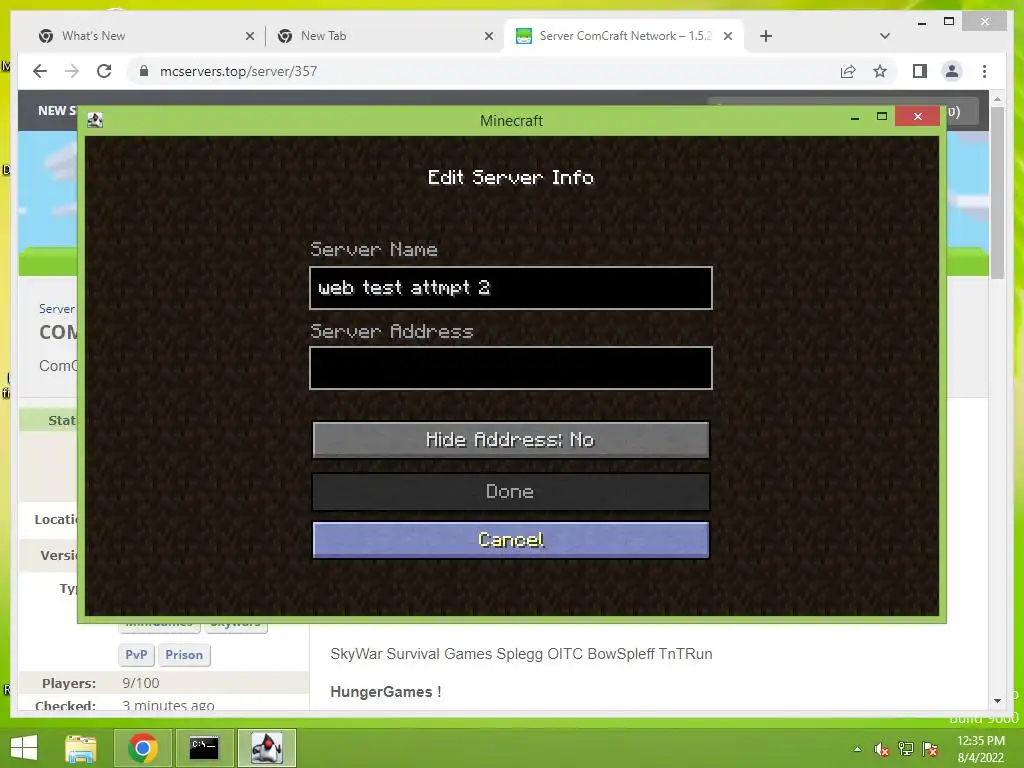Open the Chrome three-dot menu
This screenshot has width=1024, height=768.
point(984,71)
